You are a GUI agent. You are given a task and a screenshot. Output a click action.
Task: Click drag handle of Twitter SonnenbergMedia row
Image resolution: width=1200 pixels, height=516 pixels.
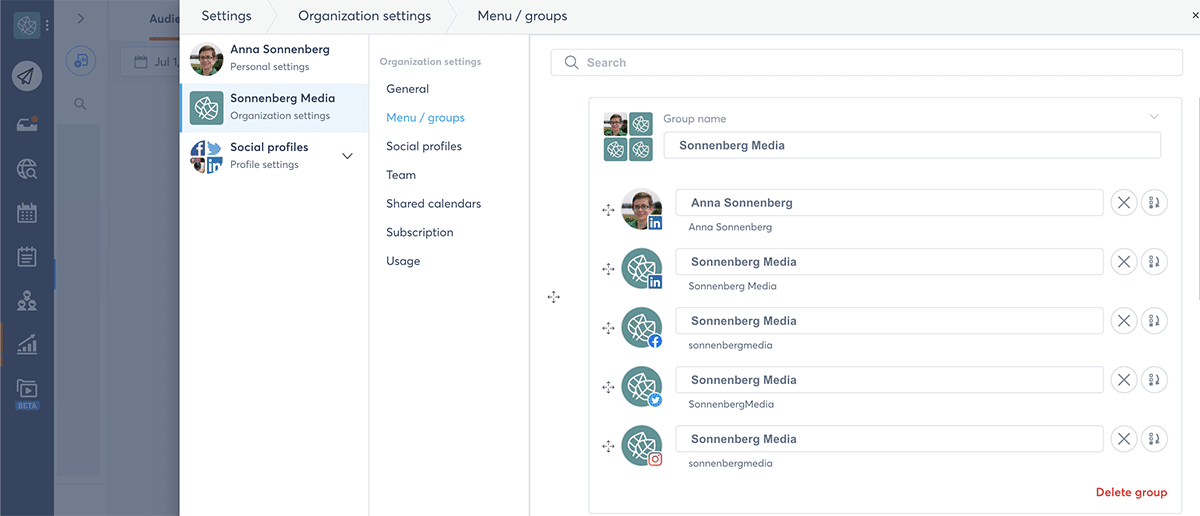(608, 387)
